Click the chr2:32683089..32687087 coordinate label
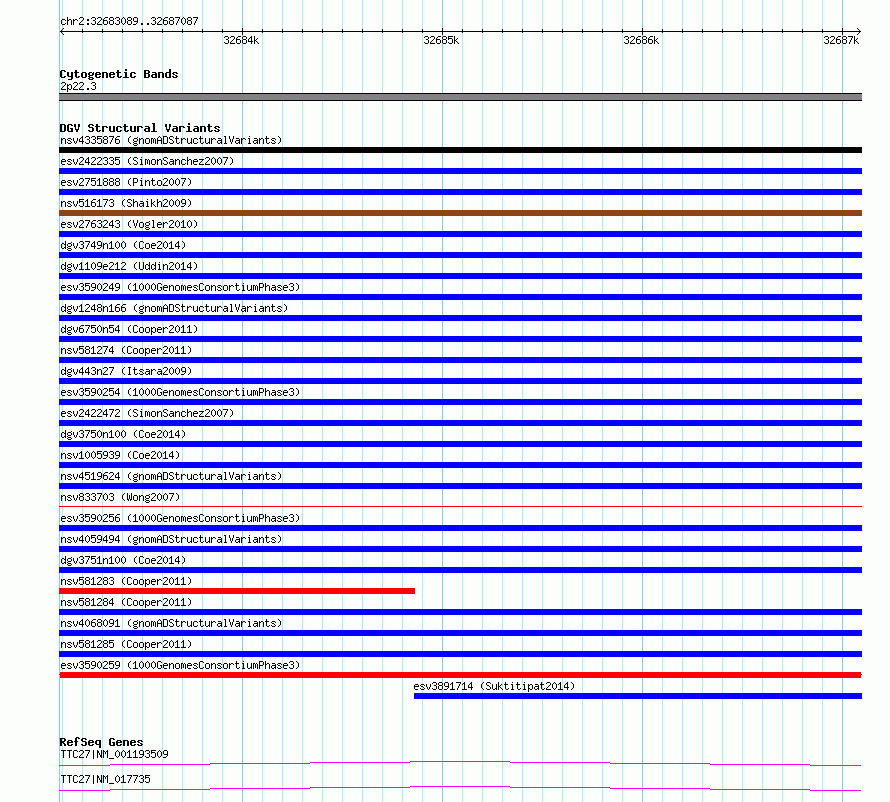The image size is (890, 802). pyautogui.click(x=129, y=21)
